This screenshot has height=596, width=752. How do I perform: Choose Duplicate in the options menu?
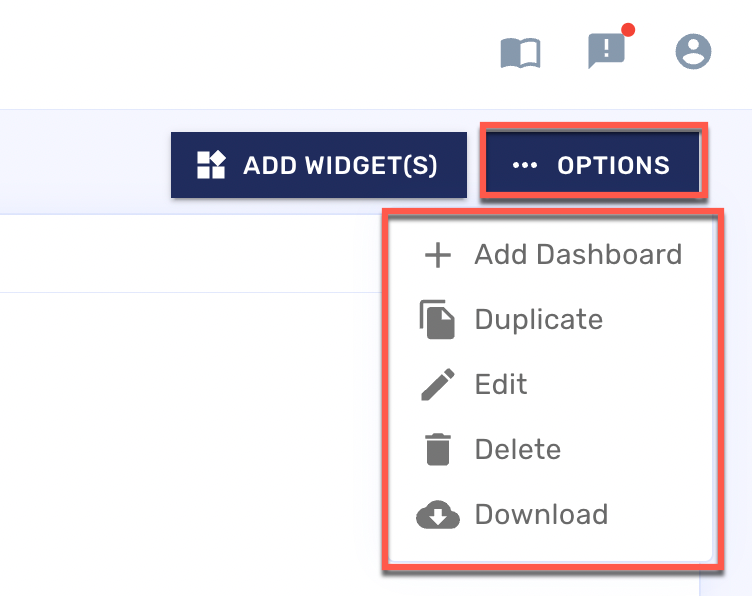click(538, 320)
